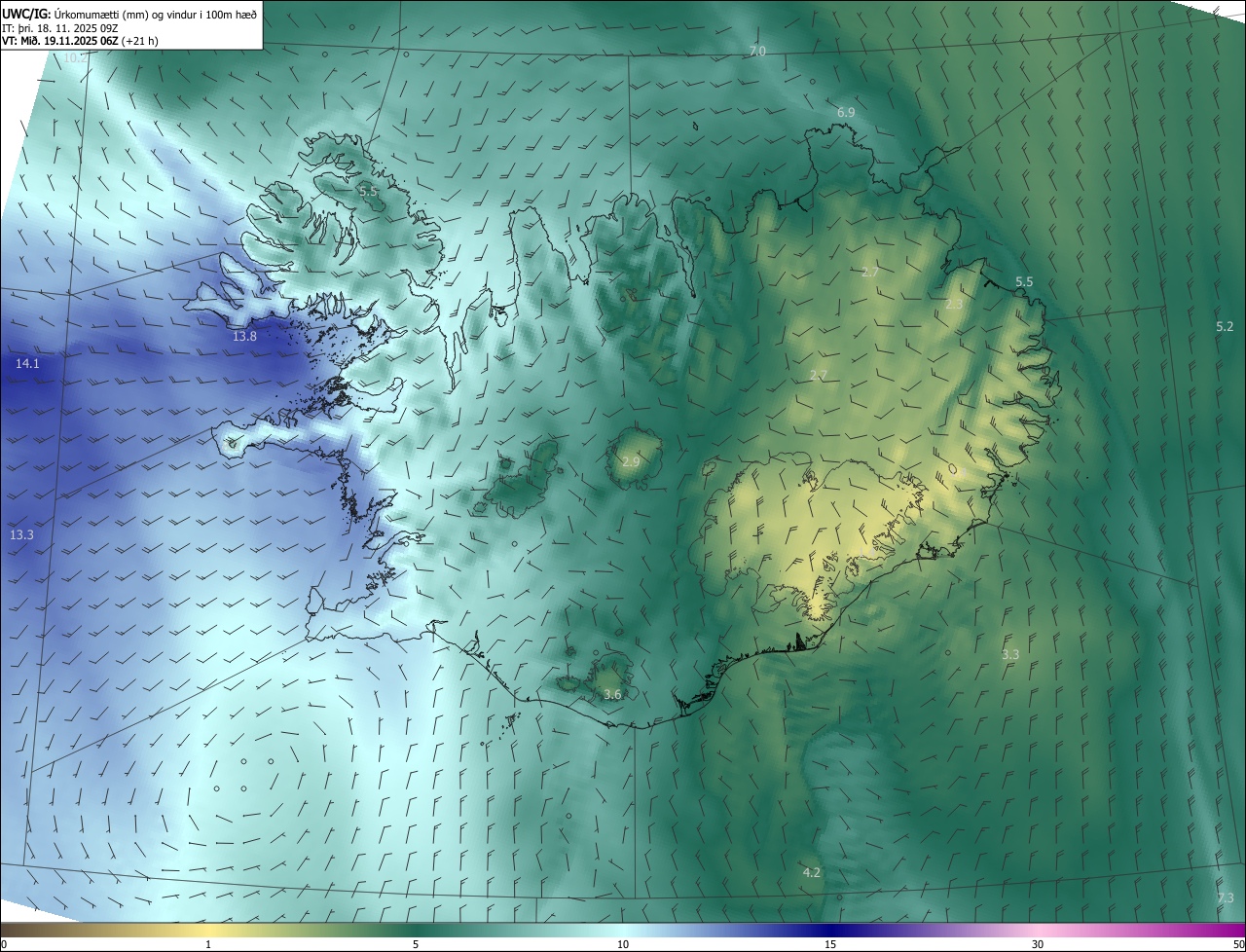Click the 13.3 value label

click(21, 535)
